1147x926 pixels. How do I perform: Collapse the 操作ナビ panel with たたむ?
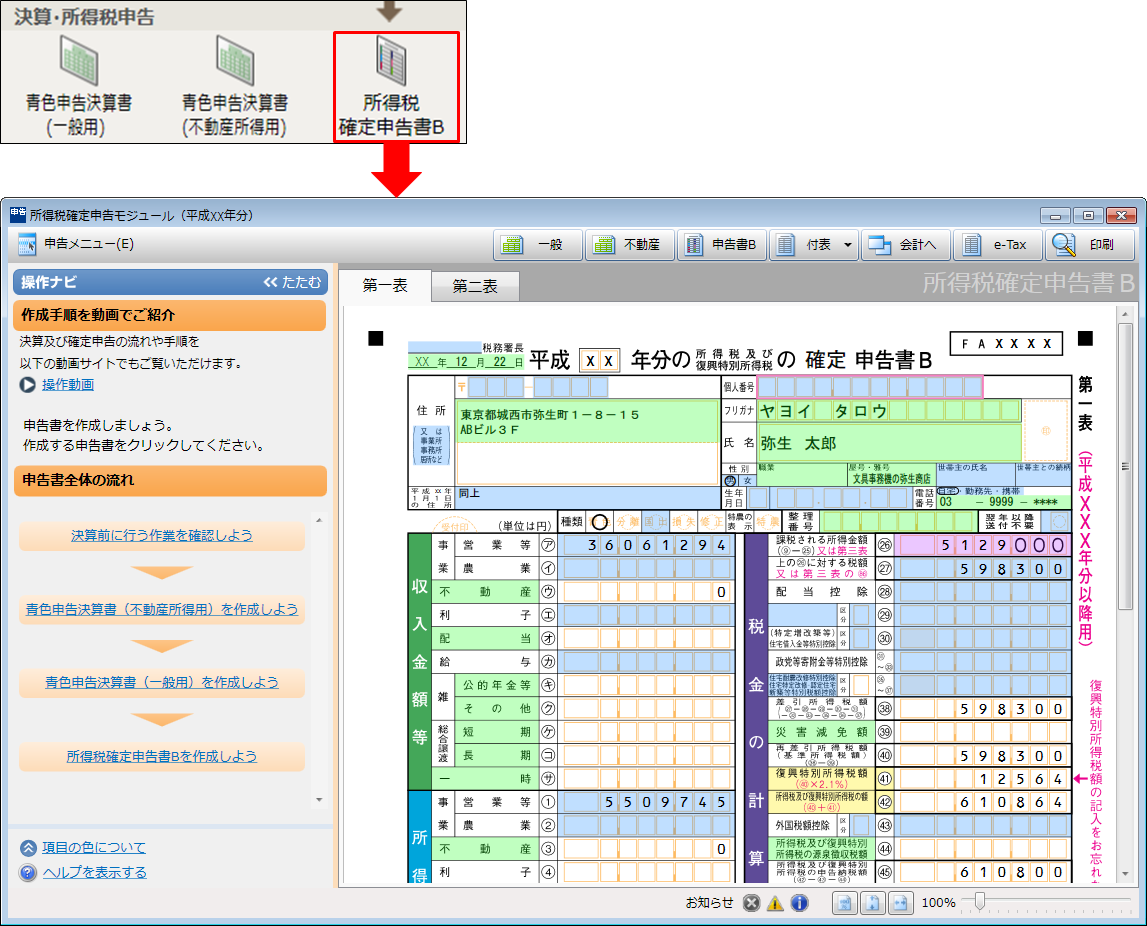click(292, 282)
